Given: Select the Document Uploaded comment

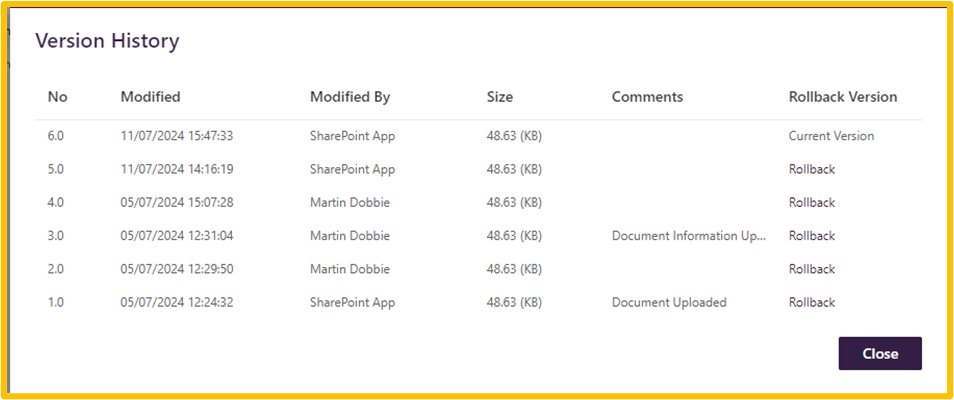Looking at the screenshot, I should (x=669, y=302).
